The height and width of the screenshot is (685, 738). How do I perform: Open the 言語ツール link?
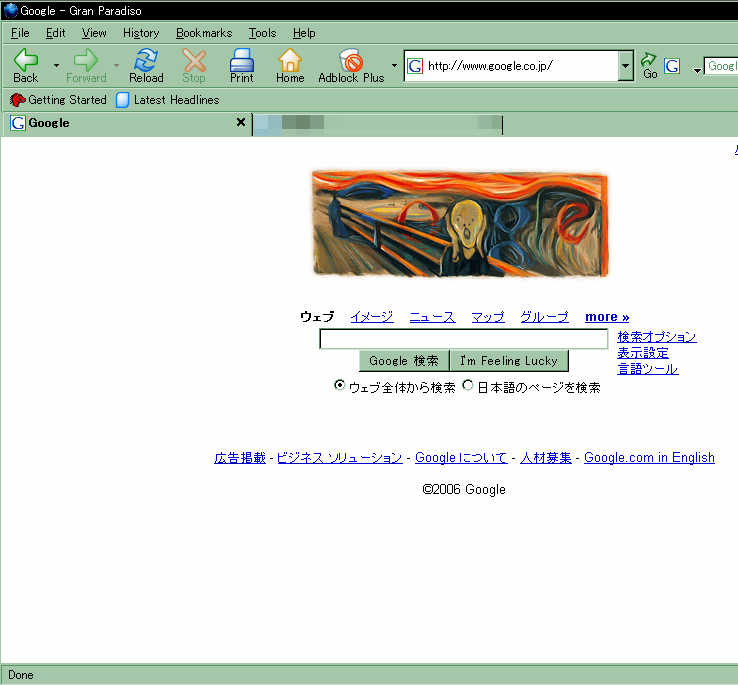click(648, 369)
